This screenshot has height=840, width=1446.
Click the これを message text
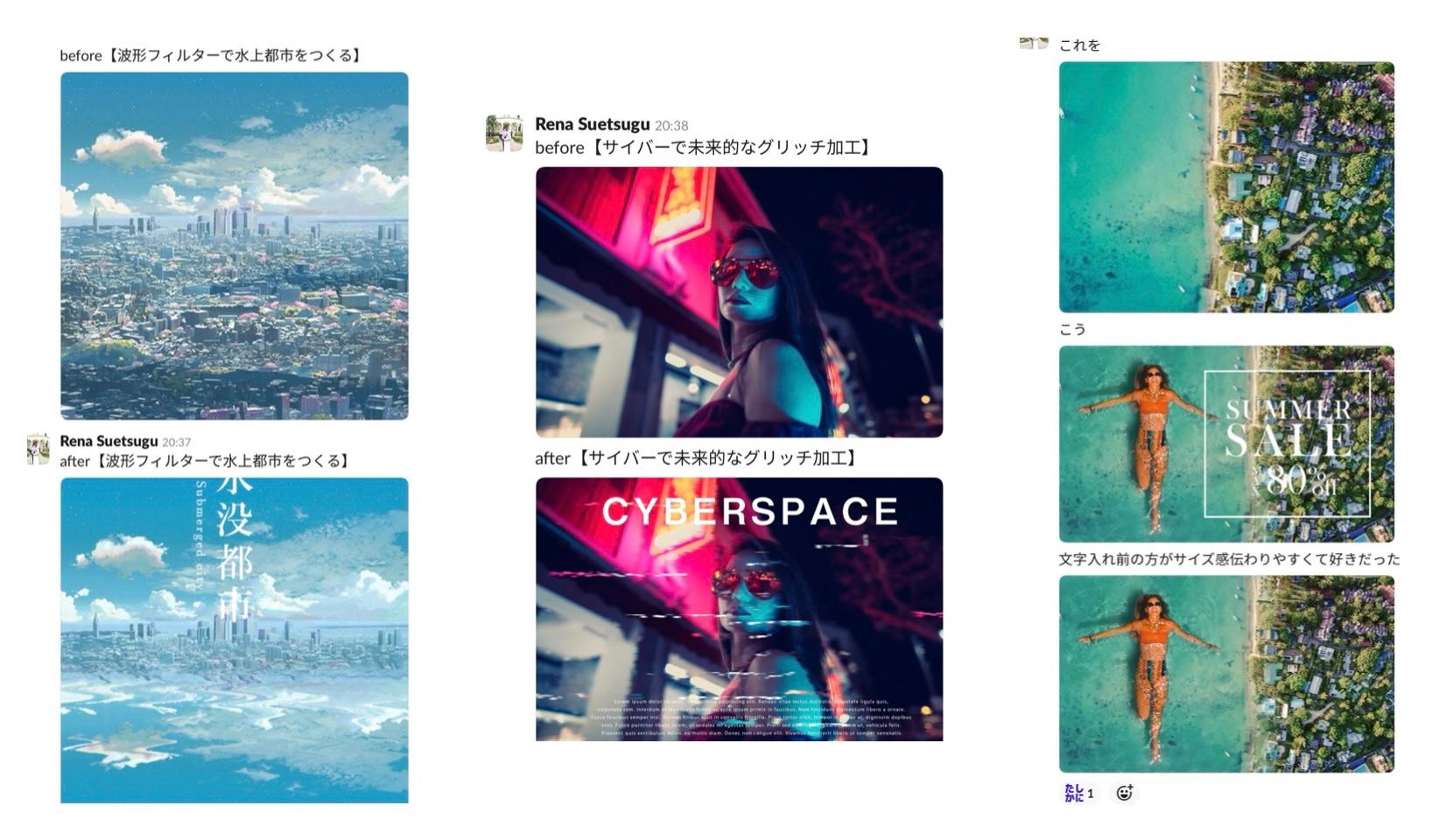1079,45
